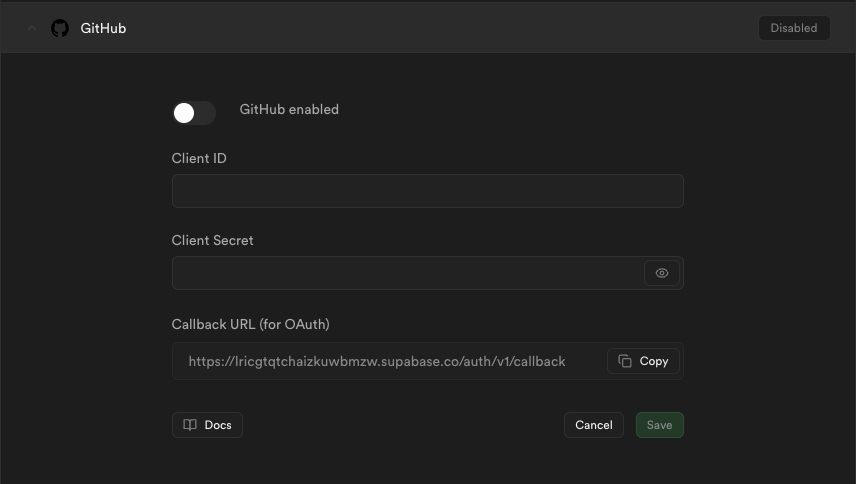Click the GitHub provider title text
The height and width of the screenshot is (484, 856).
tap(103, 28)
